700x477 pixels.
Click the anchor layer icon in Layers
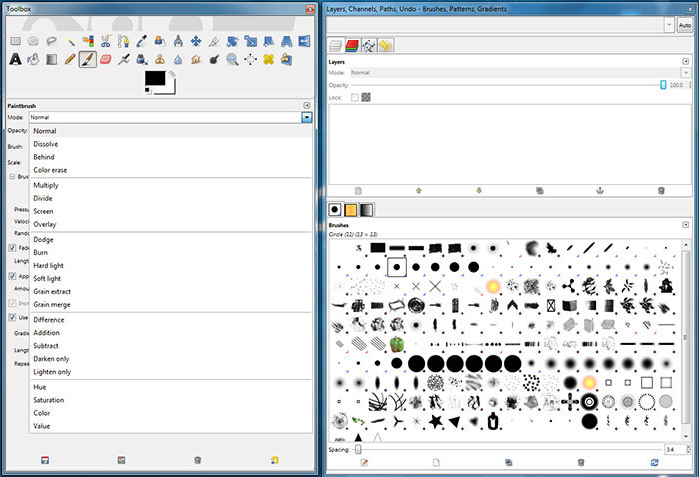tap(600, 191)
